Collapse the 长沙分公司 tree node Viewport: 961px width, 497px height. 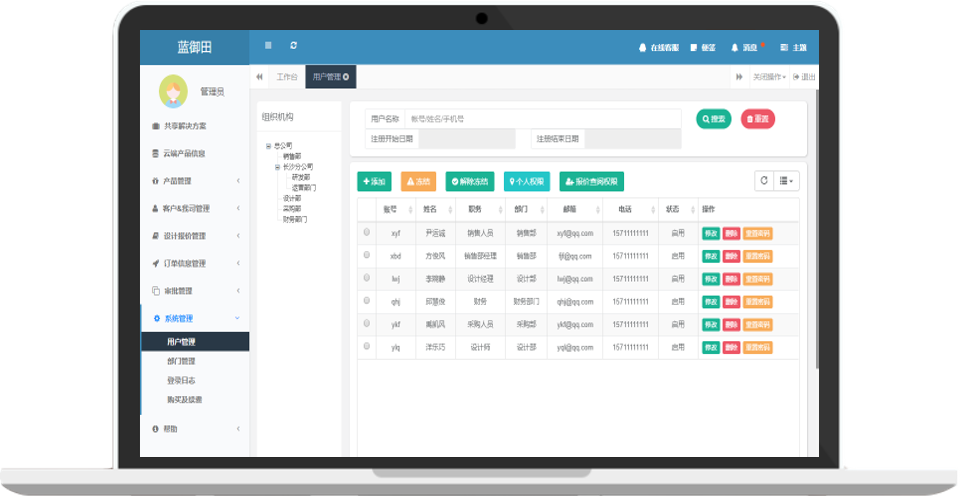tap(277, 167)
